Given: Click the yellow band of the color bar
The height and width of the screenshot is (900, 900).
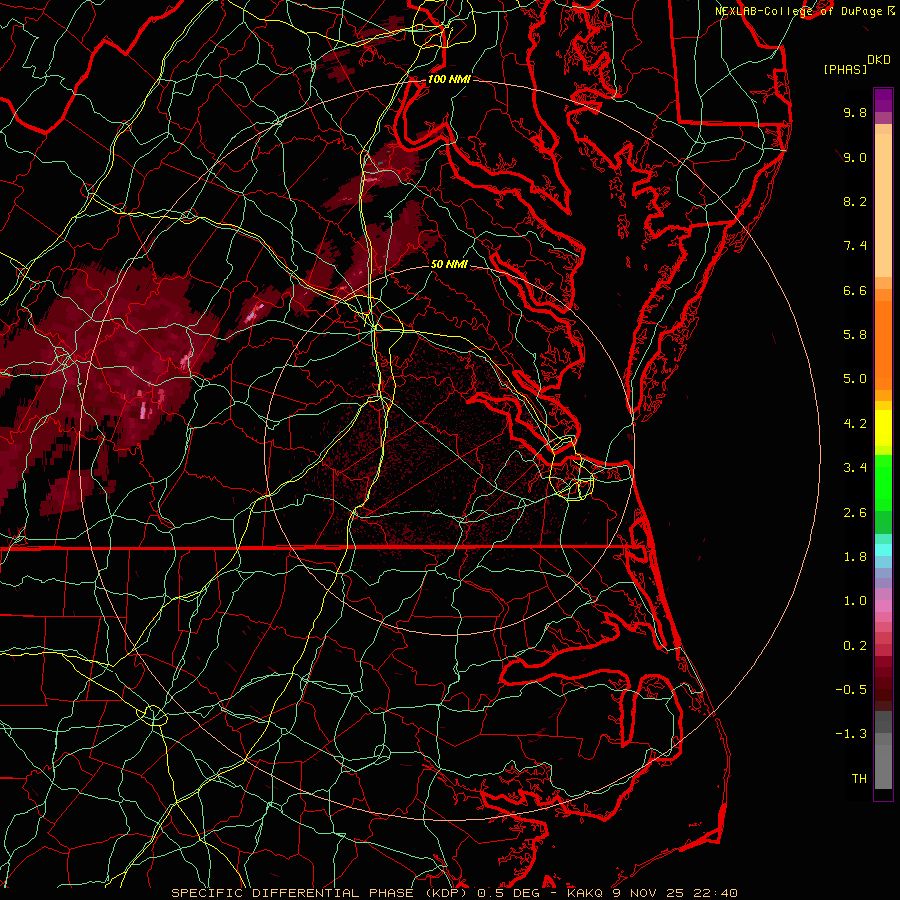Looking at the screenshot, I should point(883,428).
